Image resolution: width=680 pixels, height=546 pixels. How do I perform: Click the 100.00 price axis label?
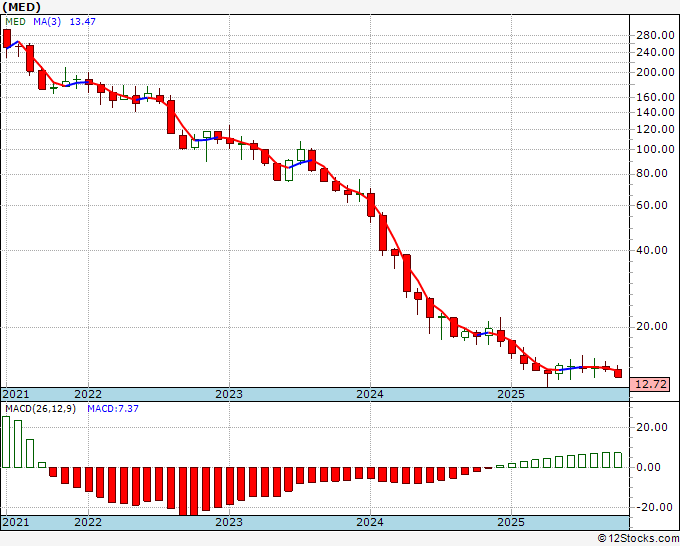point(655,149)
